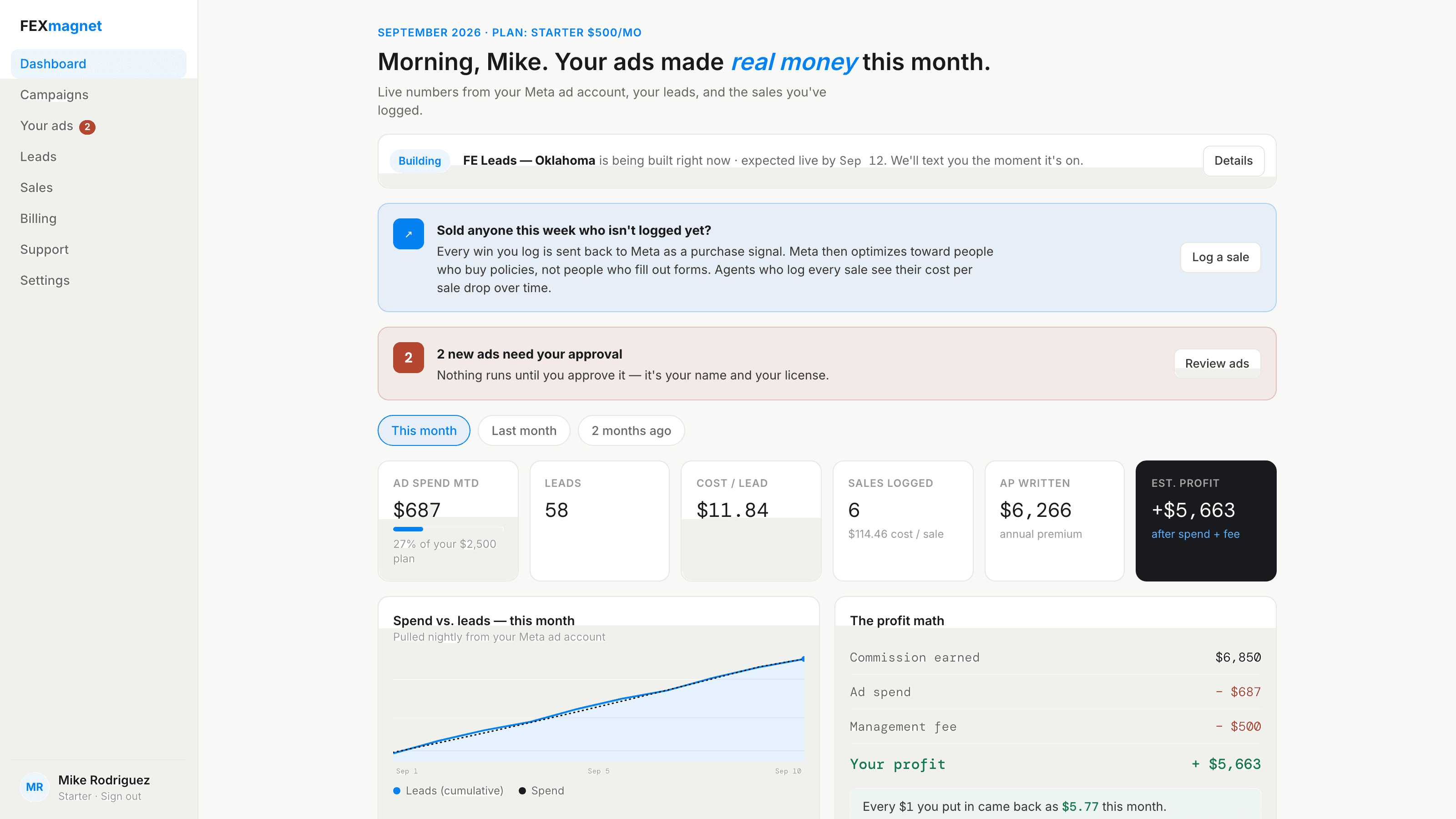Switch to the Last month view
This screenshot has height=819, width=1456.
click(x=524, y=431)
